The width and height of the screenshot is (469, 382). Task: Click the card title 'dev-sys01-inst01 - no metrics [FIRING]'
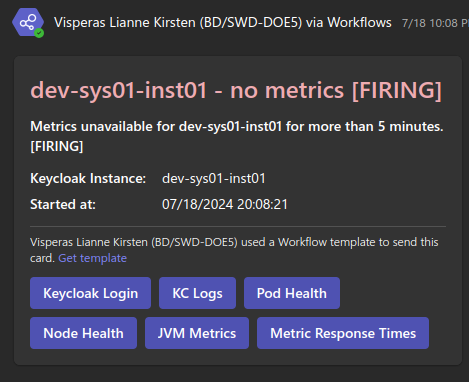pyautogui.click(x=236, y=90)
